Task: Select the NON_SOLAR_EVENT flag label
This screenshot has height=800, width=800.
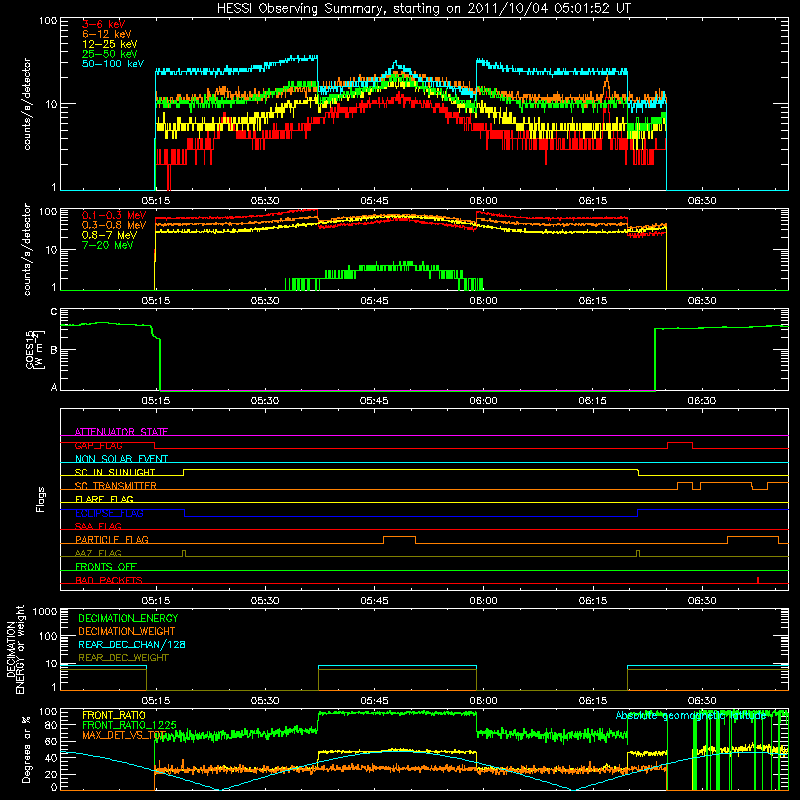Action: click(x=121, y=459)
